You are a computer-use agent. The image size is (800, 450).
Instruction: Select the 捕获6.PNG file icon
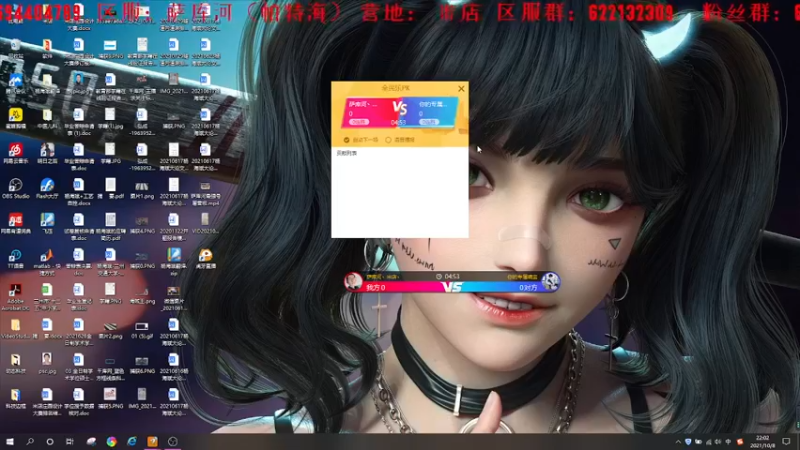point(141,364)
